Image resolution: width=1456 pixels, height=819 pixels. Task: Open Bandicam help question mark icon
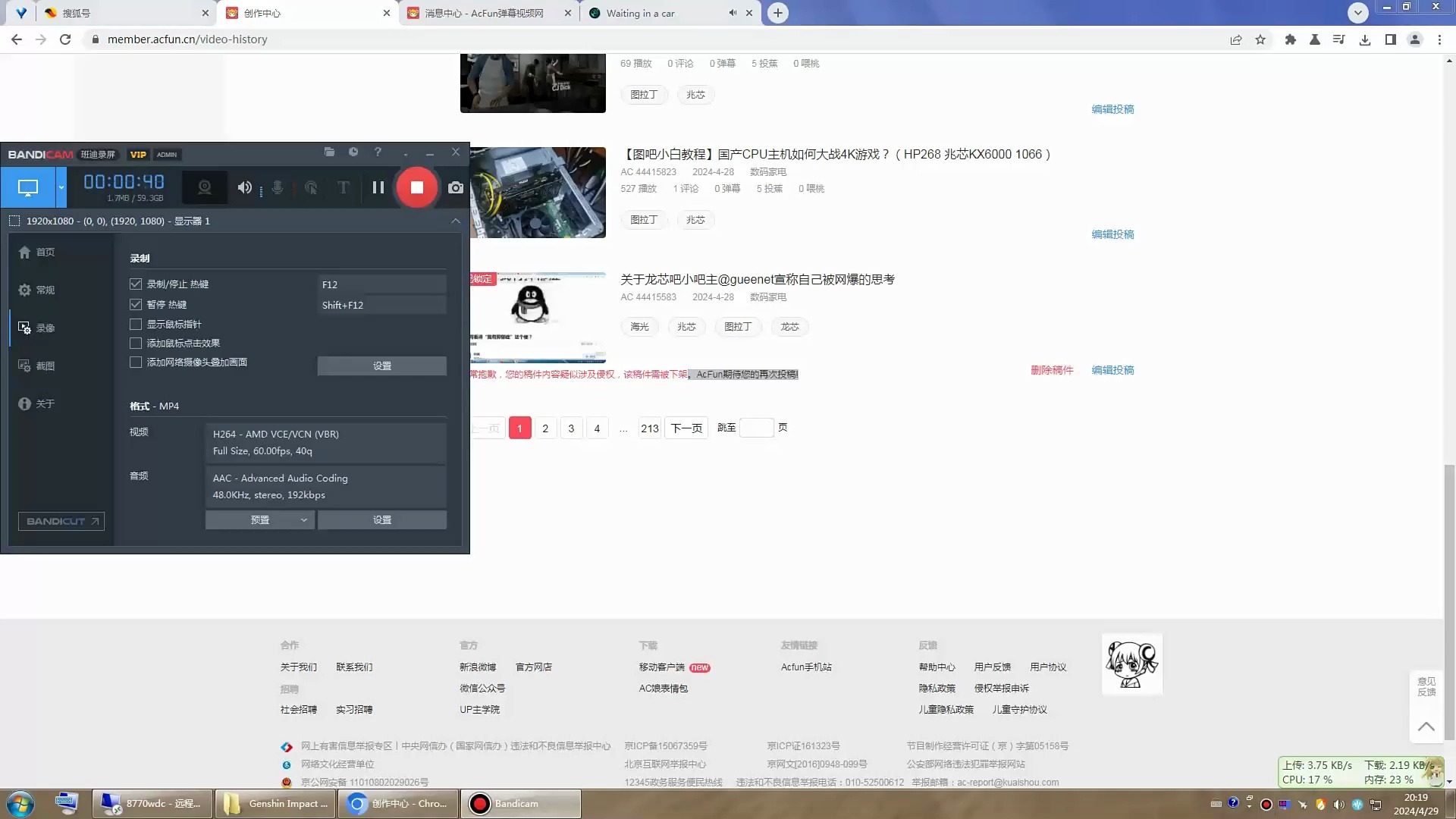pyautogui.click(x=378, y=152)
